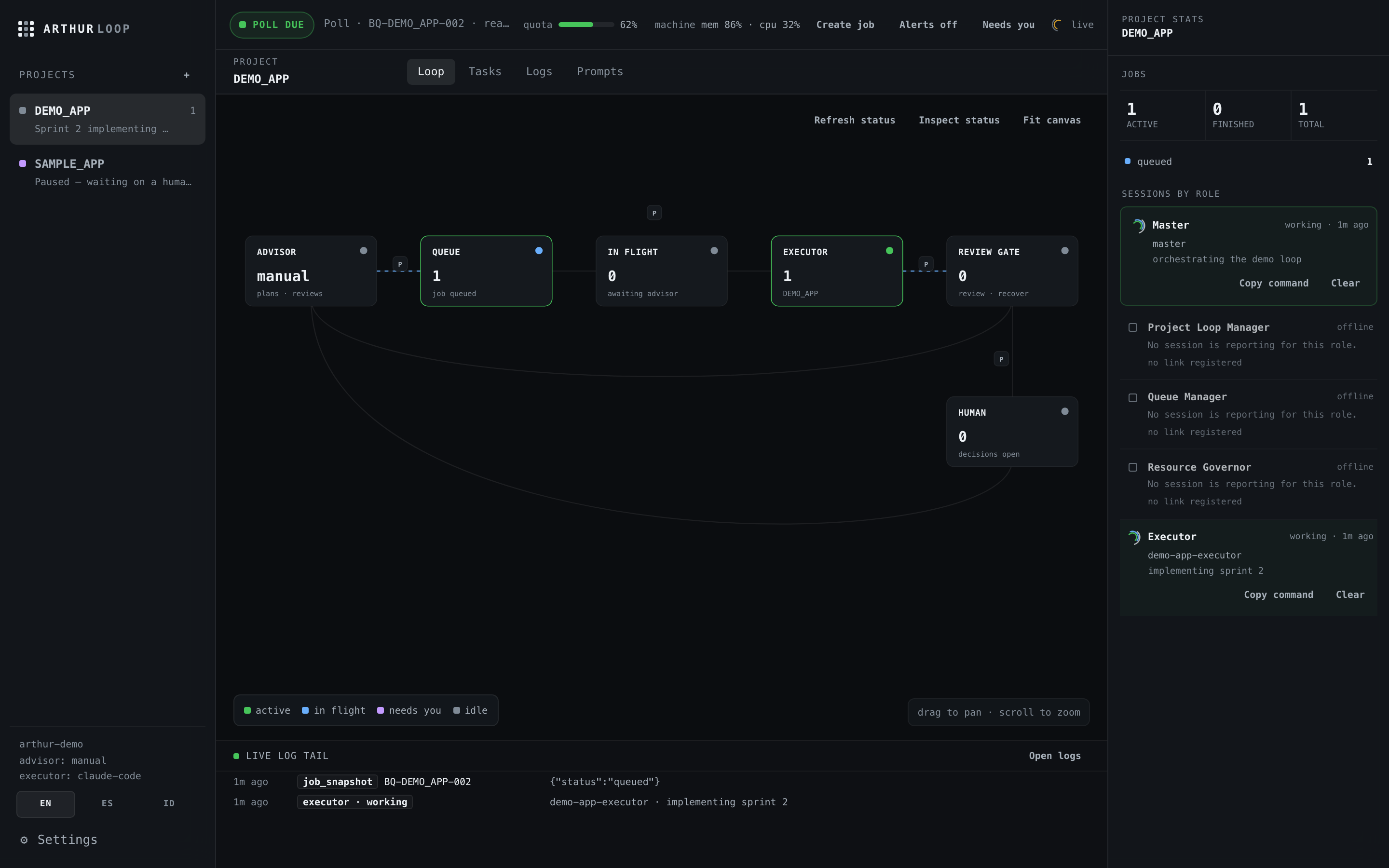Viewport: 1389px width, 868px height.
Task: Open the Loop tab
Action: (x=431, y=72)
